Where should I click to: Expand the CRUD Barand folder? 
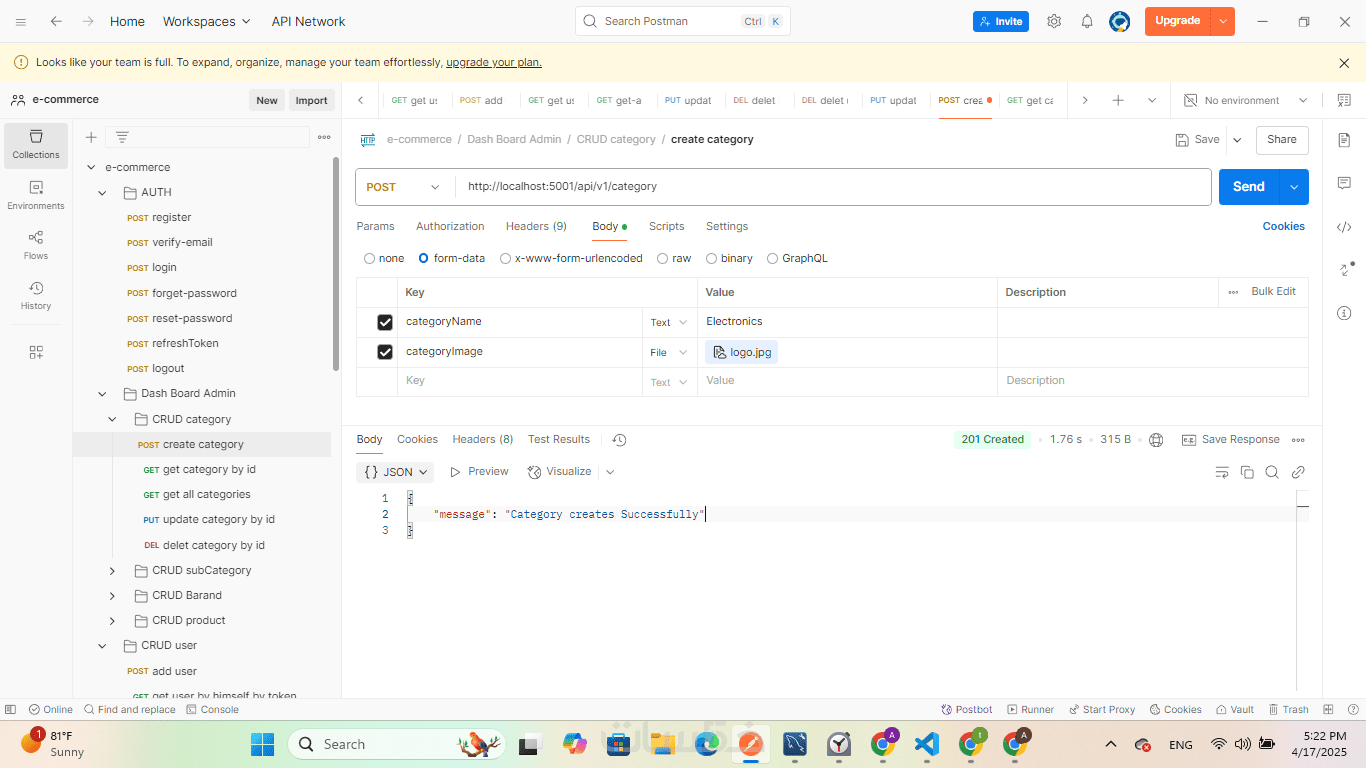pyautogui.click(x=112, y=595)
